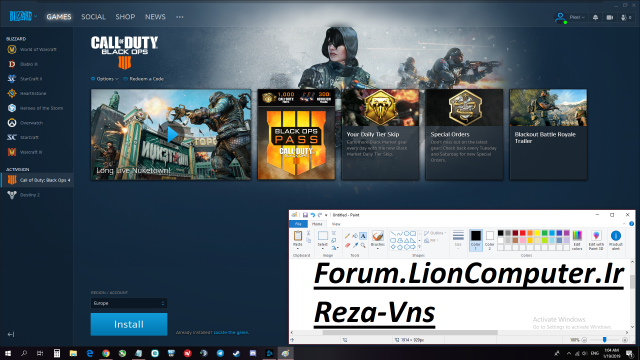The height and width of the screenshot is (360, 640).
Task: Select Color 2 in Paint
Action: click(x=490, y=240)
